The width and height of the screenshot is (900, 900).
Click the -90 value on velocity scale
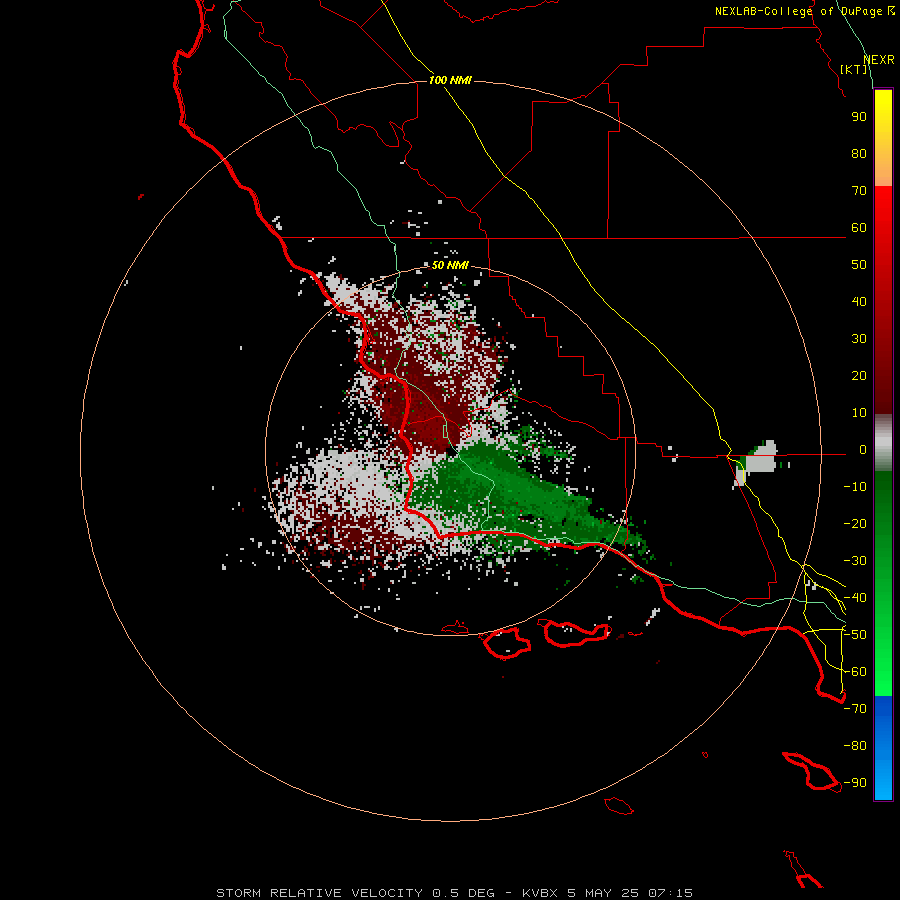[x=855, y=783]
